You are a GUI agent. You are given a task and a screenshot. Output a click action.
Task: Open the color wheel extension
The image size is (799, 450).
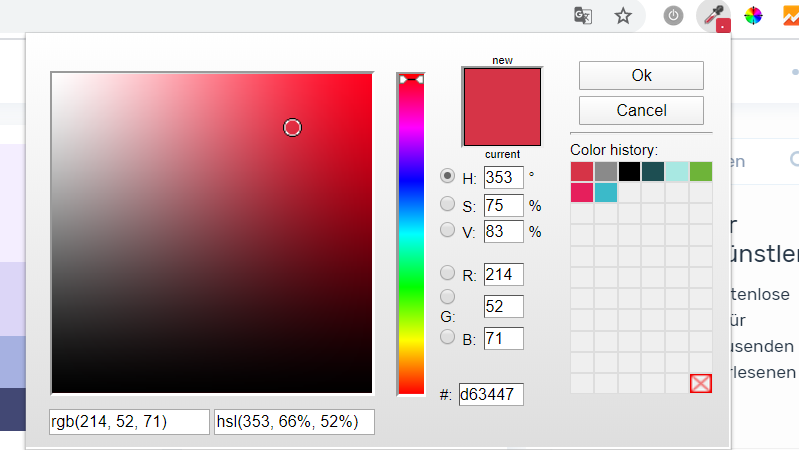pos(753,15)
